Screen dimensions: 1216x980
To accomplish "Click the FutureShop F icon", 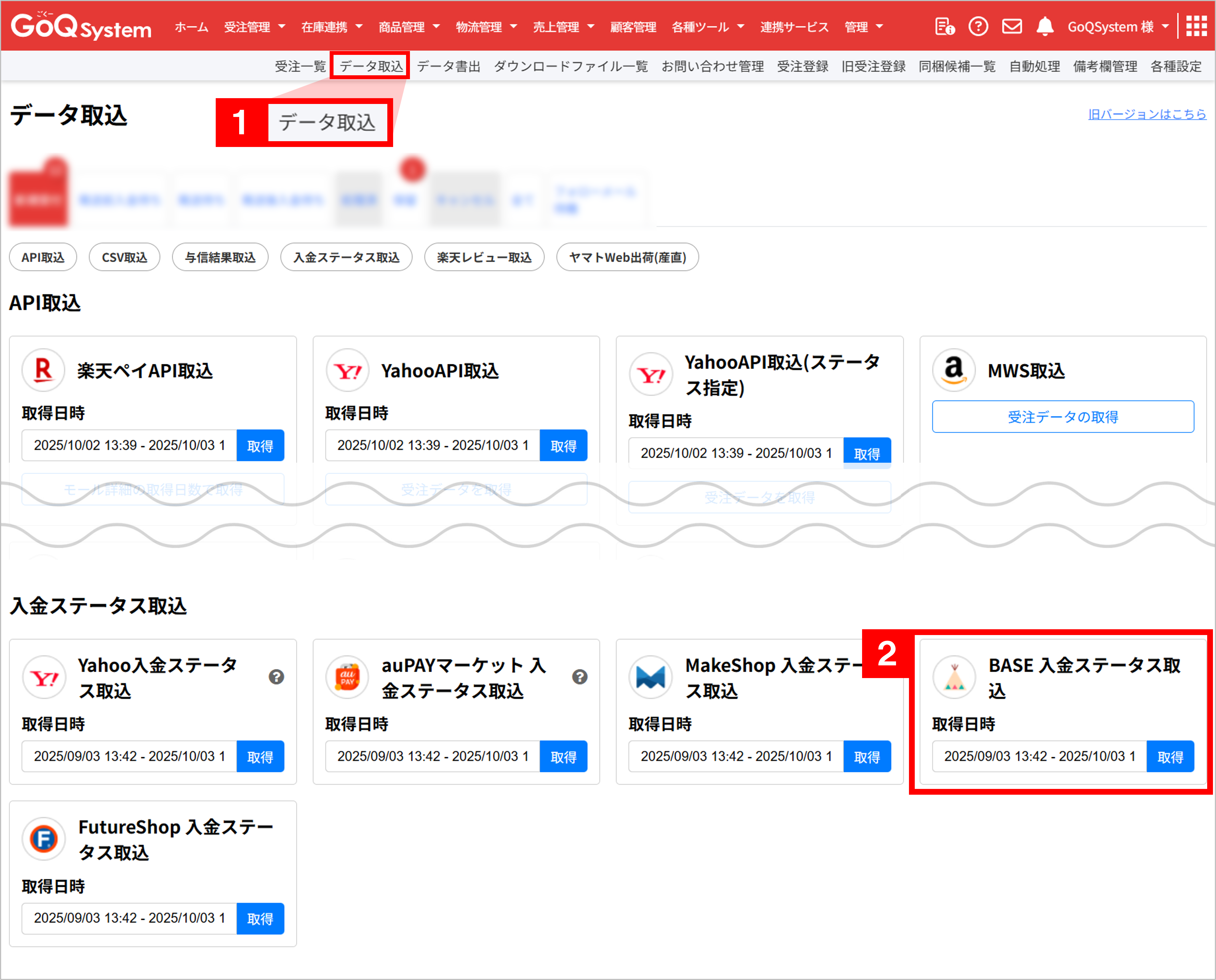I will pyautogui.click(x=44, y=839).
